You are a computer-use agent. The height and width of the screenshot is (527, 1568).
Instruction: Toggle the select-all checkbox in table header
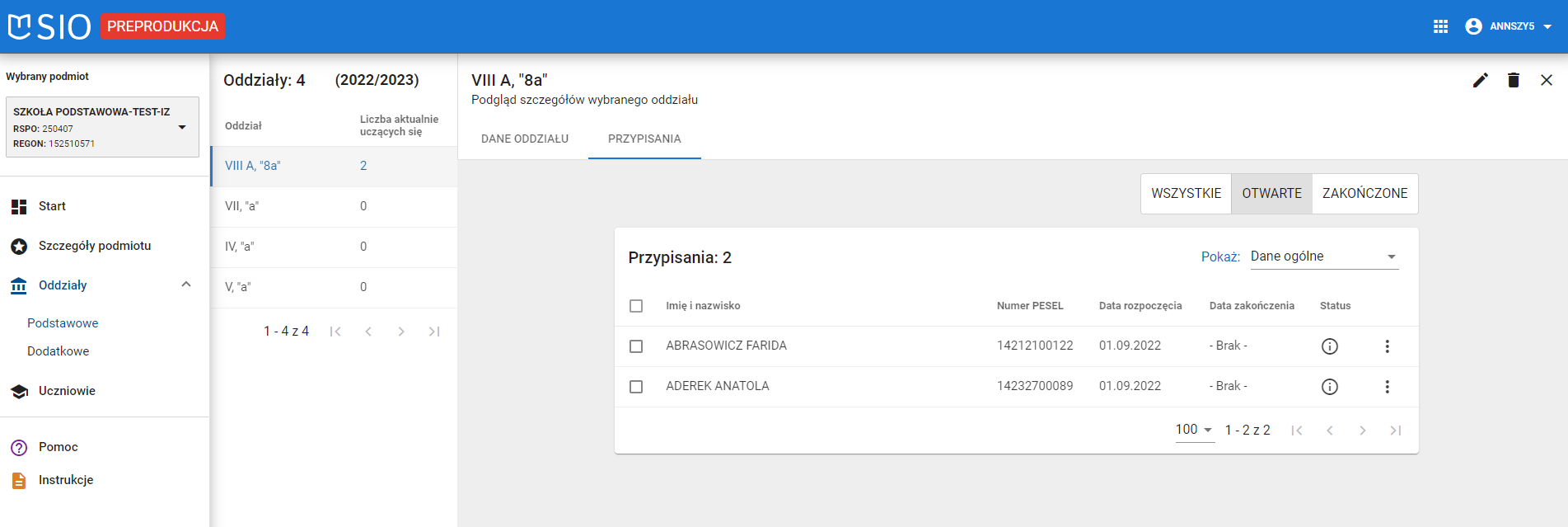[636, 306]
